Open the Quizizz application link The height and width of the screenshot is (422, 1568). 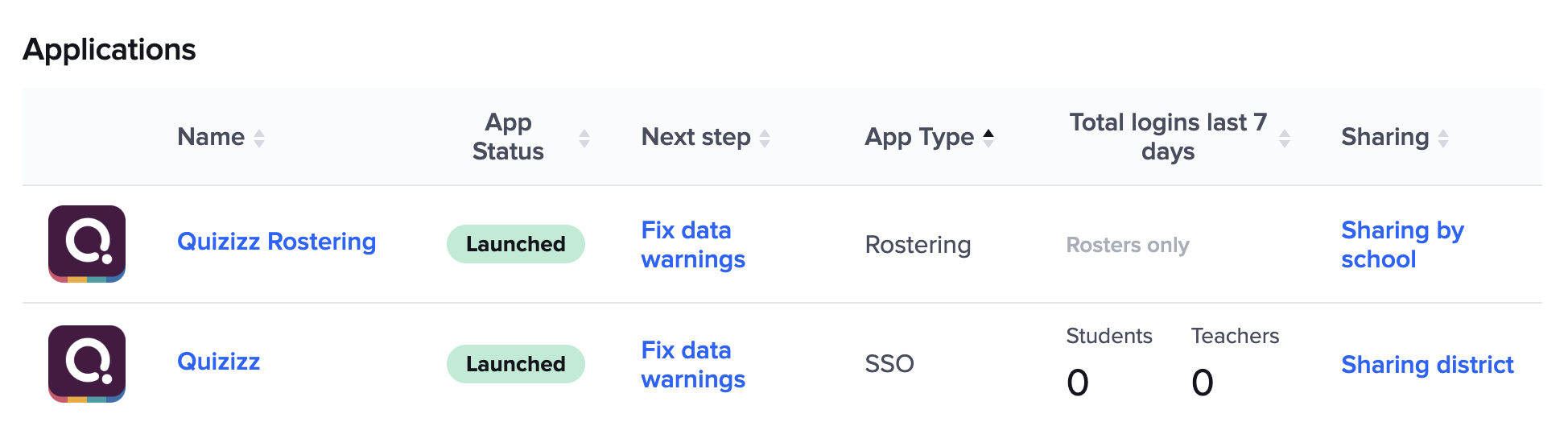pyautogui.click(x=218, y=362)
